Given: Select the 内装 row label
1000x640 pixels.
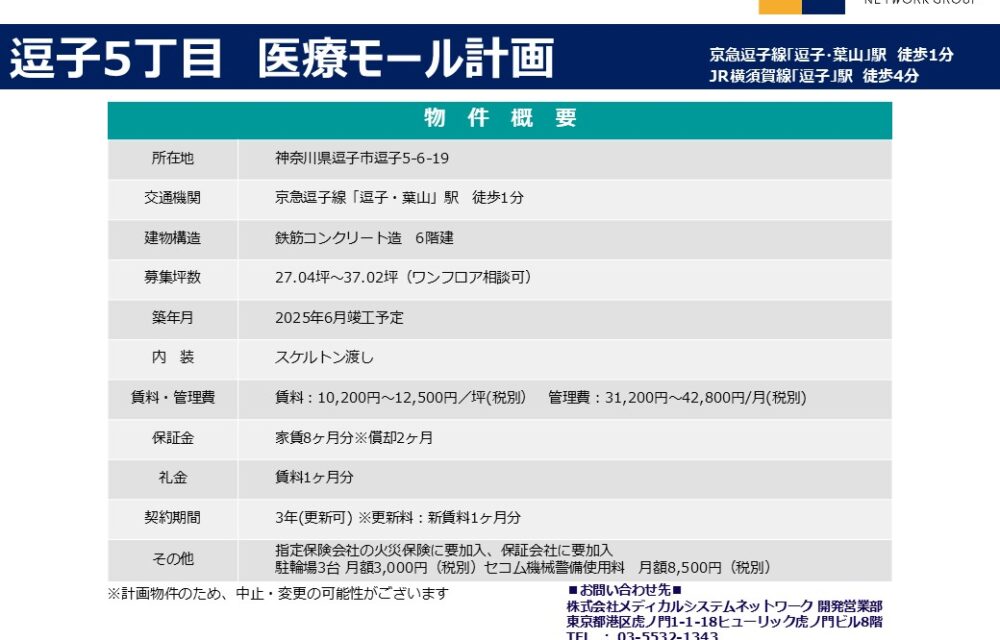Looking at the screenshot, I should pos(173,357).
